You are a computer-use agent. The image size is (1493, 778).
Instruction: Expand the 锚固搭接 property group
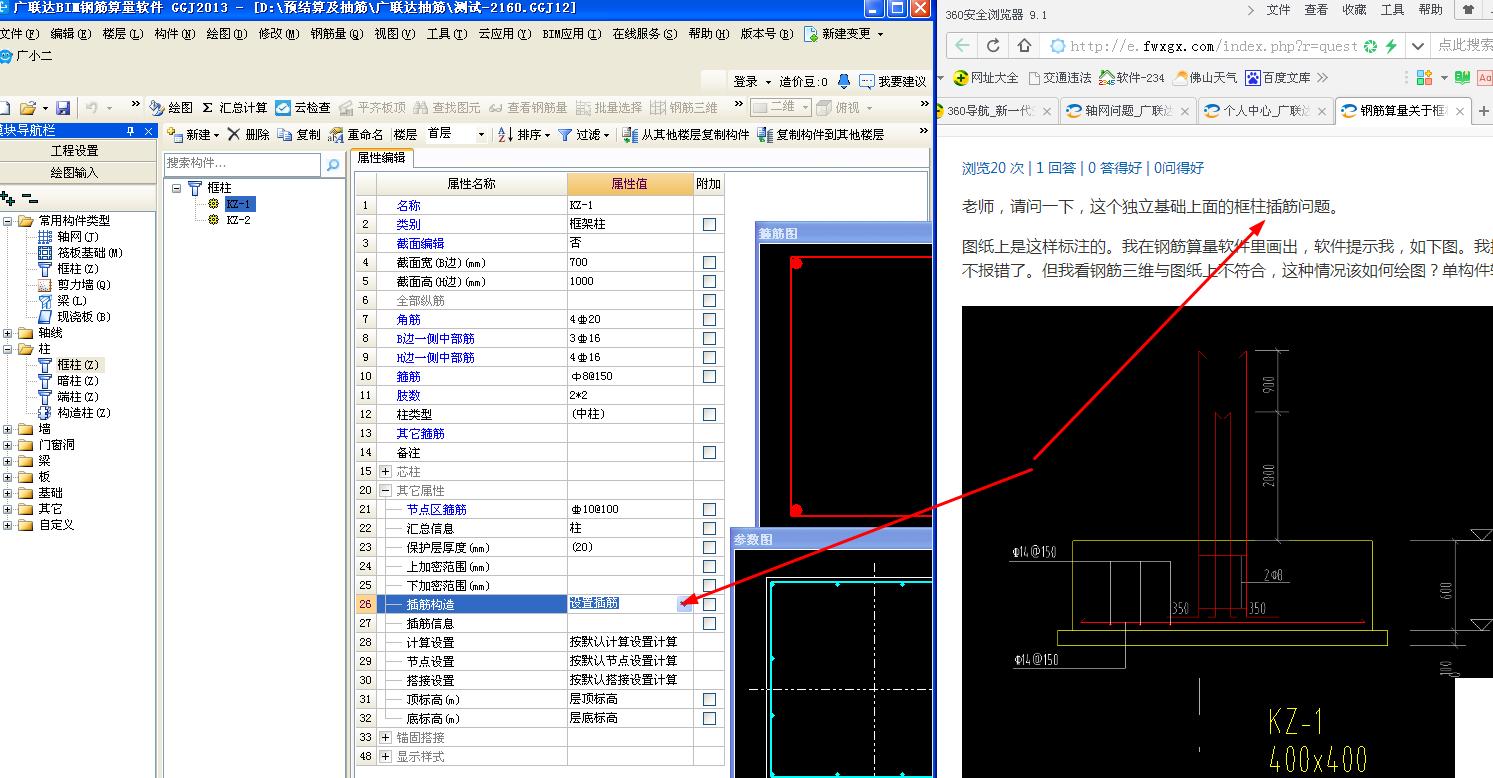point(386,738)
